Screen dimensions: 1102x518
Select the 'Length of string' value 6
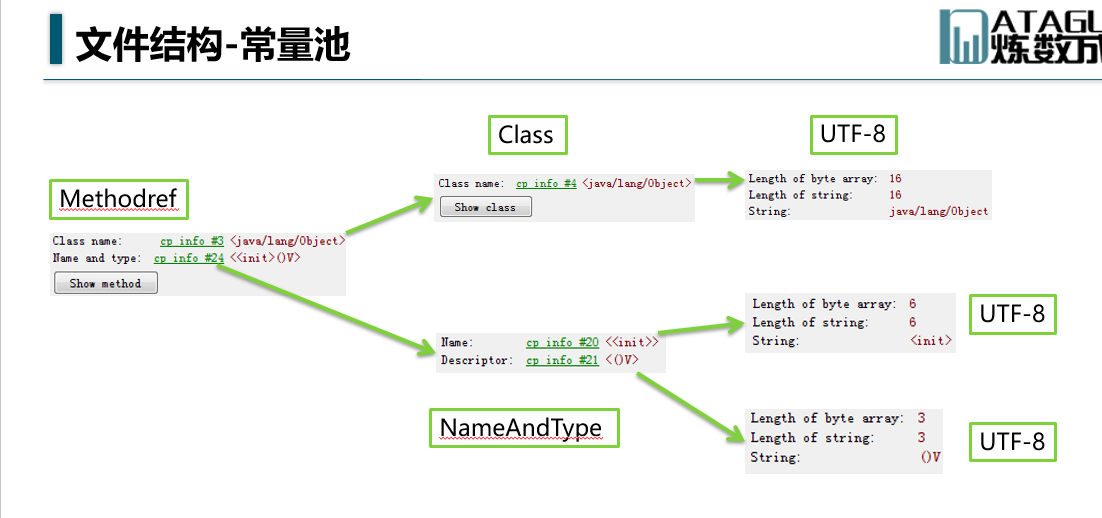click(912, 323)
